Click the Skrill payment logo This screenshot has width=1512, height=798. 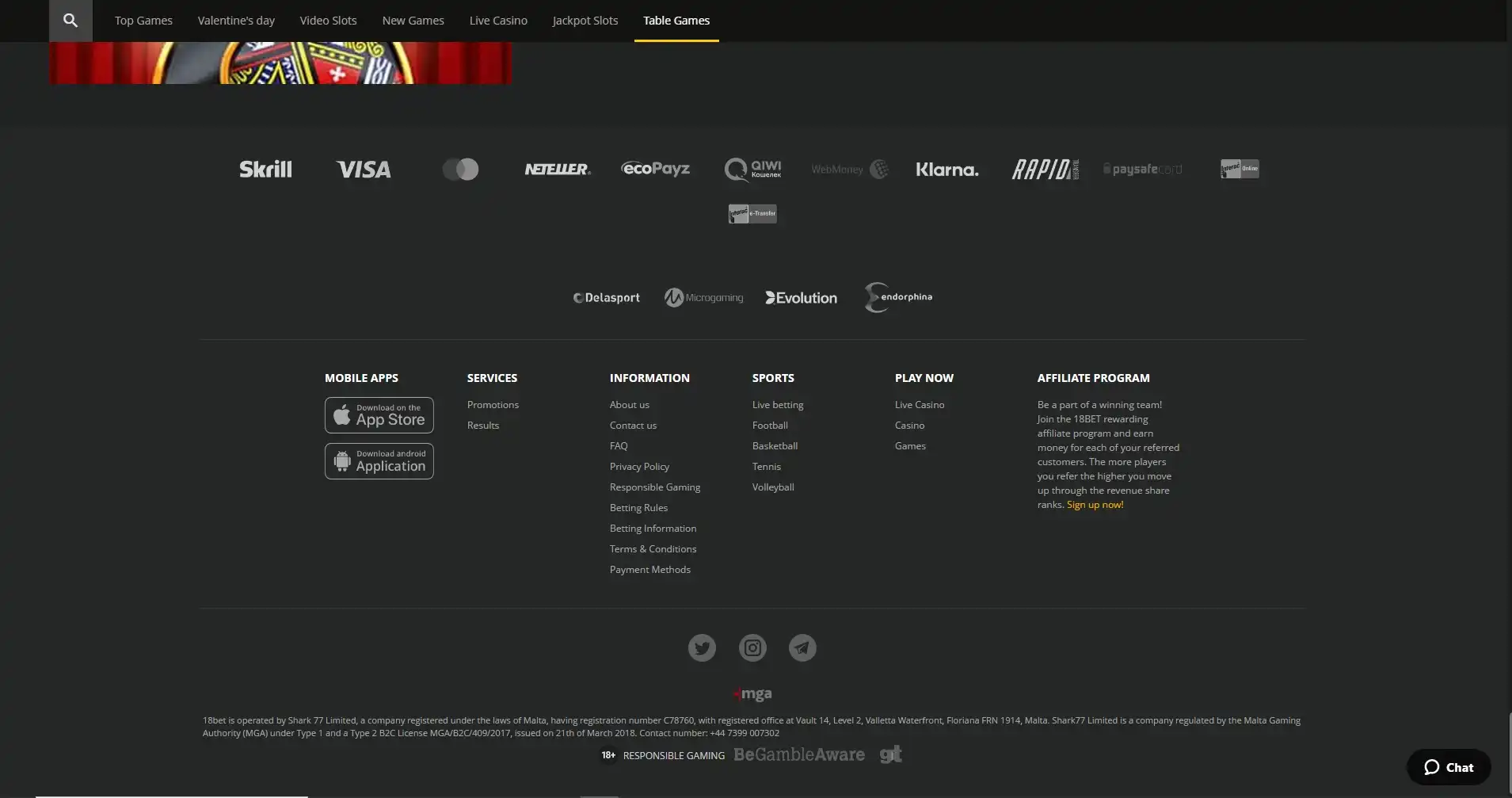(265, 170)
